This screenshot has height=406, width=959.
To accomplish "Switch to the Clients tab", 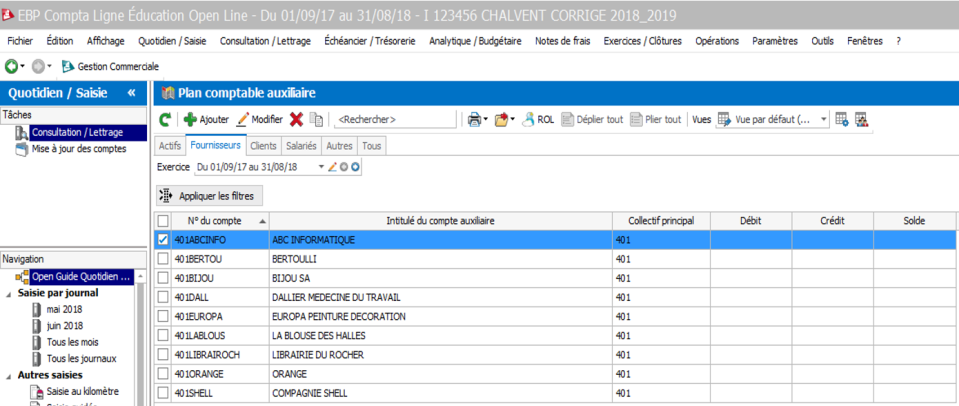I will tap(263, 146).
